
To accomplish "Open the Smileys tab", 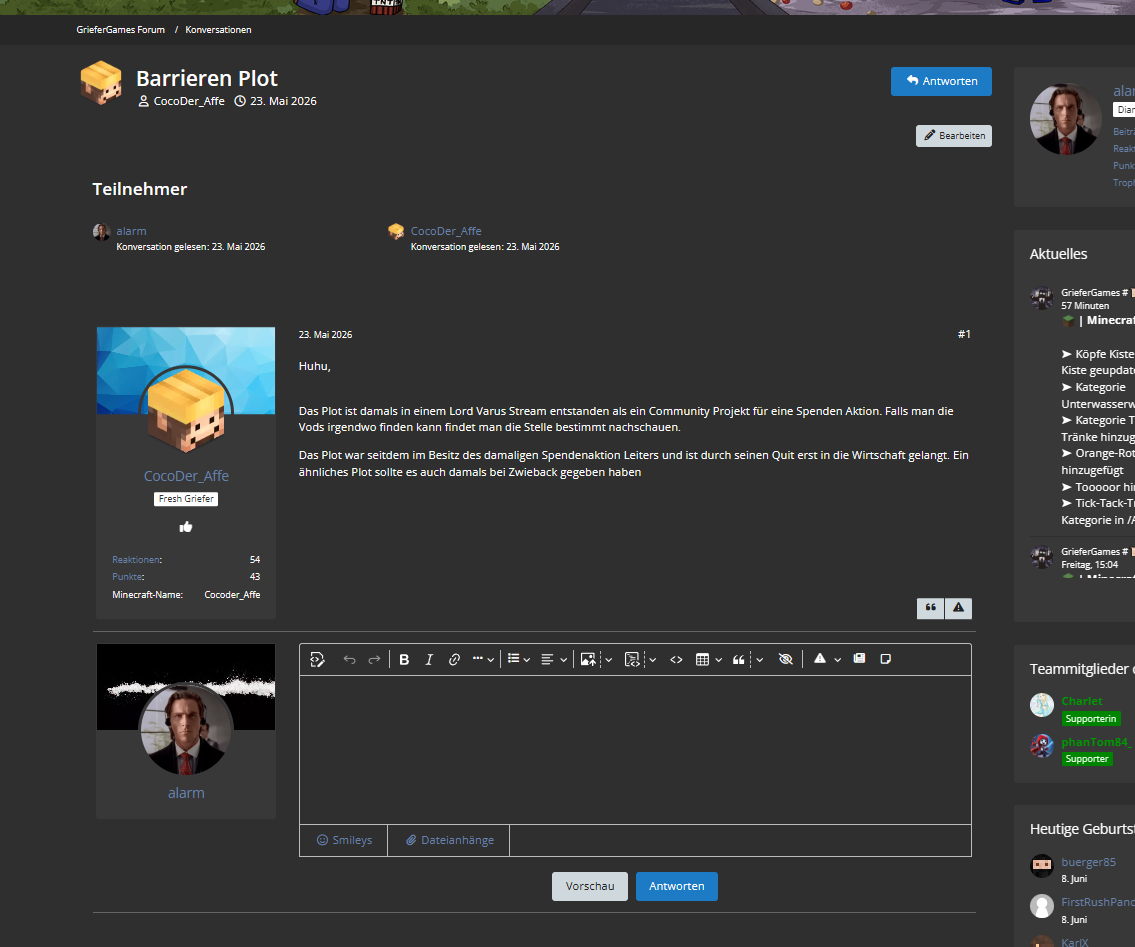I will click(x=344, y=840).
